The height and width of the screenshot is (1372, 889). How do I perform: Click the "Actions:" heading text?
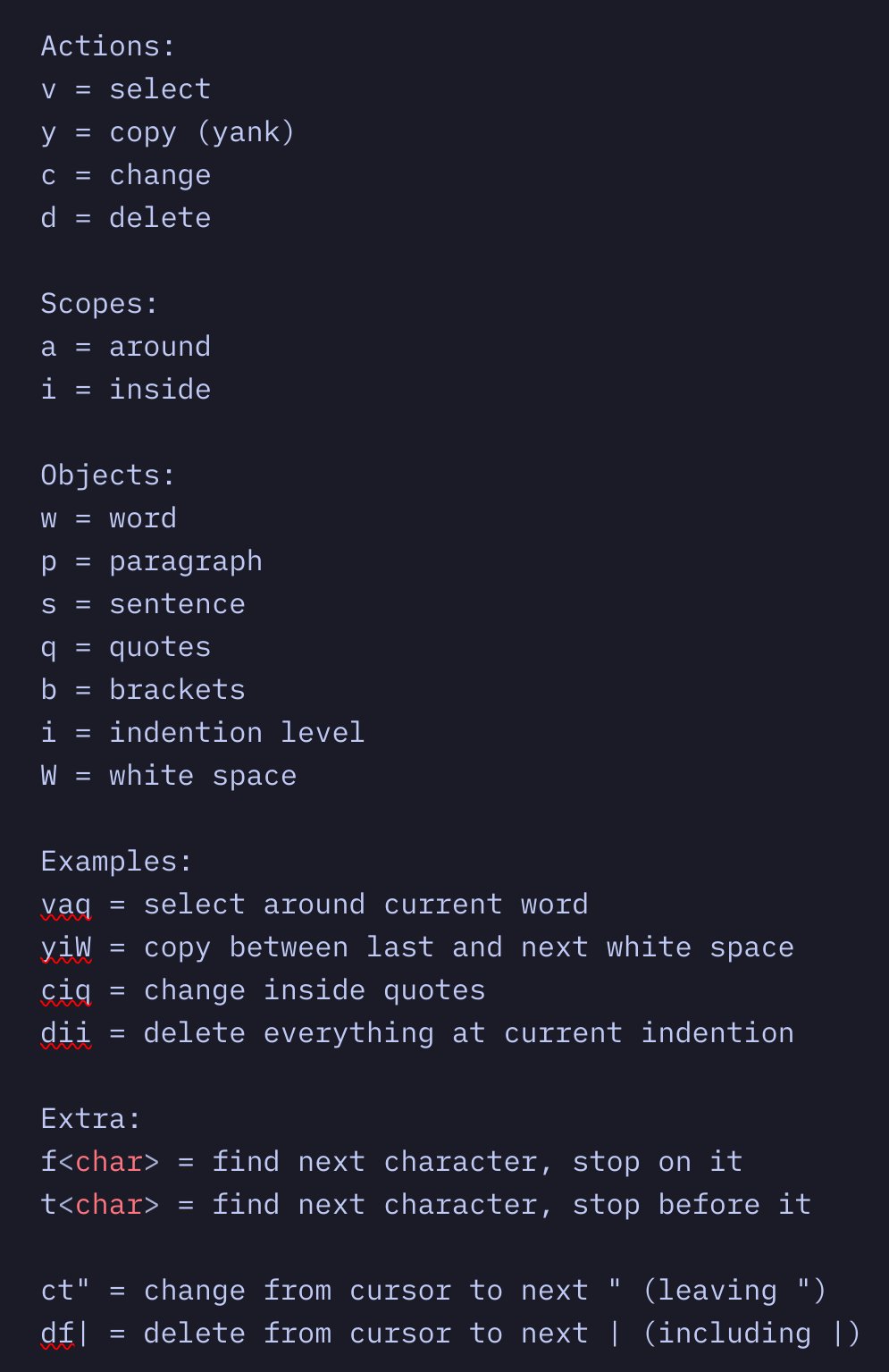click(107, 46)
